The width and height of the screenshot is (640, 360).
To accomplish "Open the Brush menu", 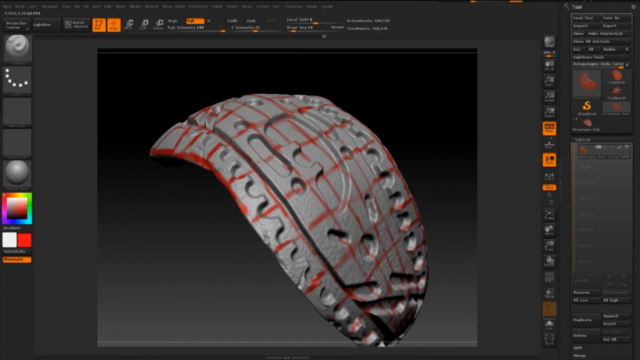I will 19,7.
